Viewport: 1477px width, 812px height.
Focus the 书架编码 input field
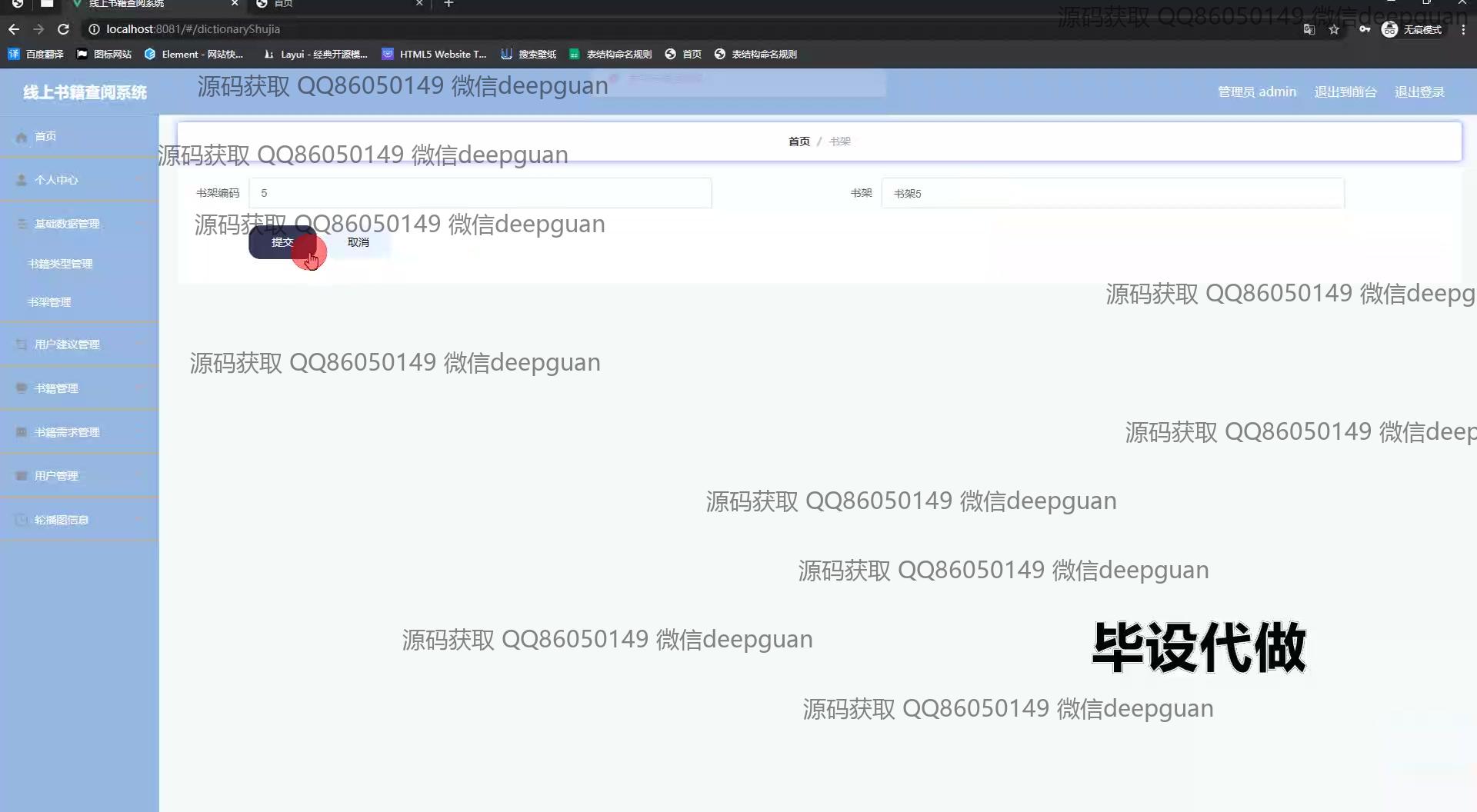(x=480, y=193)
